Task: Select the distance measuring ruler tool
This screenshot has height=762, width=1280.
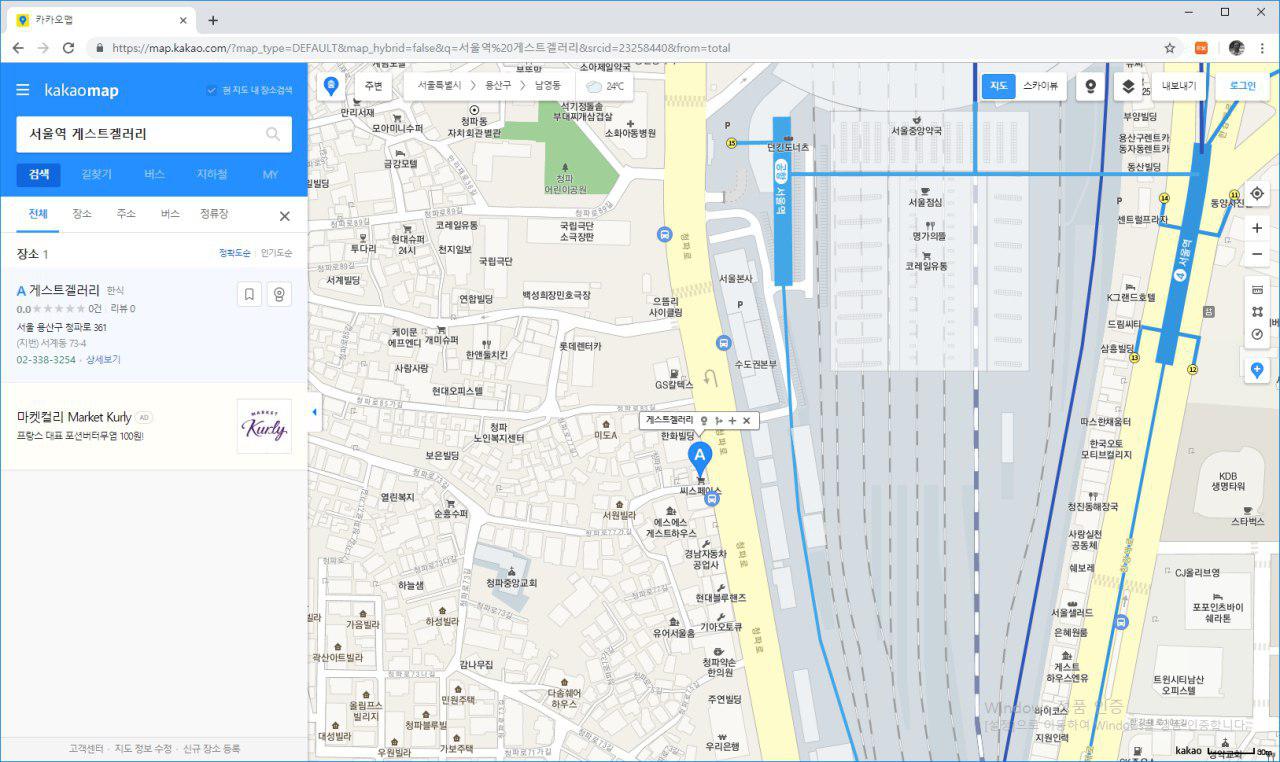Action: click(1257, 289)
